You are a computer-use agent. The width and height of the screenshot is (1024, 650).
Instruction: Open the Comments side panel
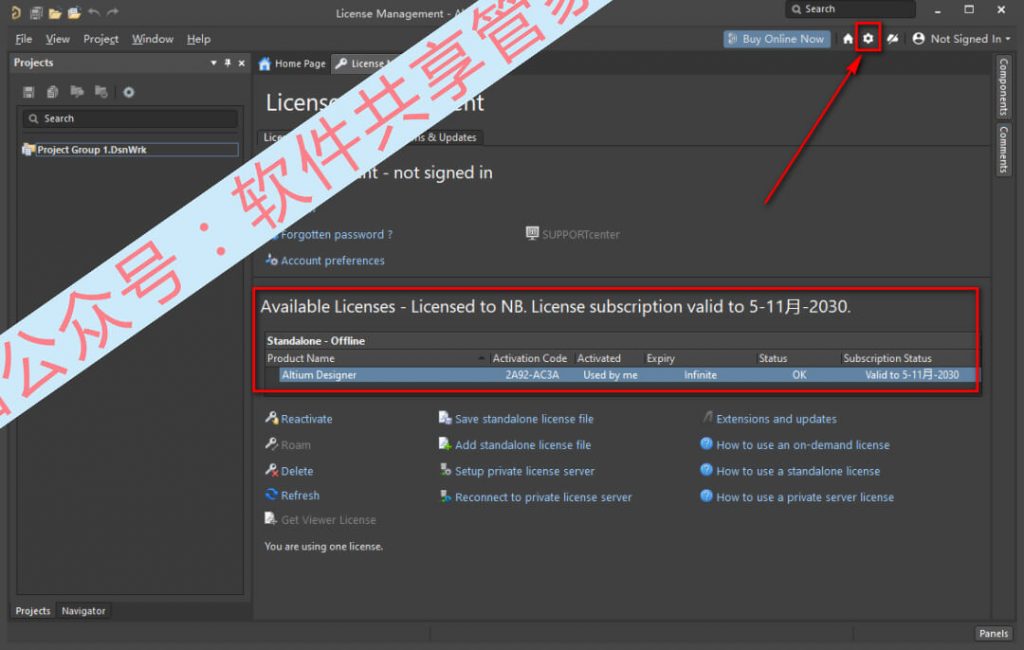(x=1003, y=150)
